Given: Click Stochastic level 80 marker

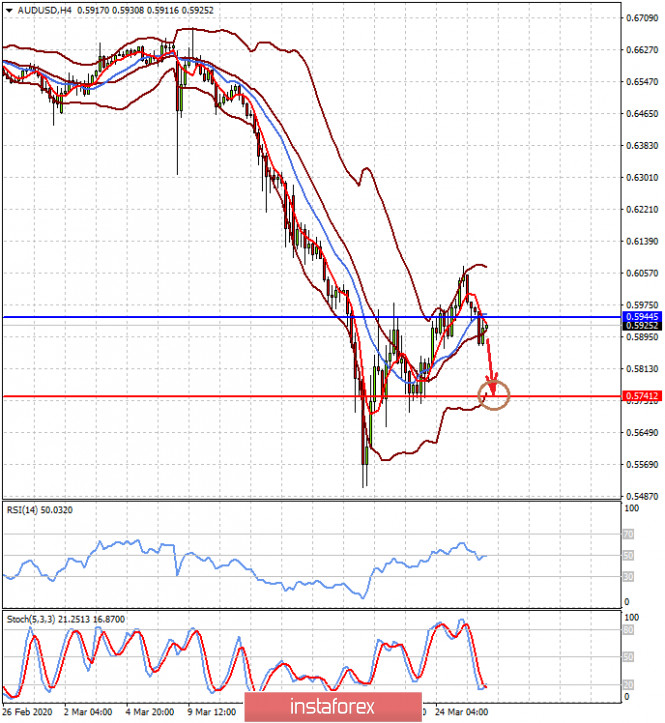Looking at the screenshot, I should pos(628,630).
